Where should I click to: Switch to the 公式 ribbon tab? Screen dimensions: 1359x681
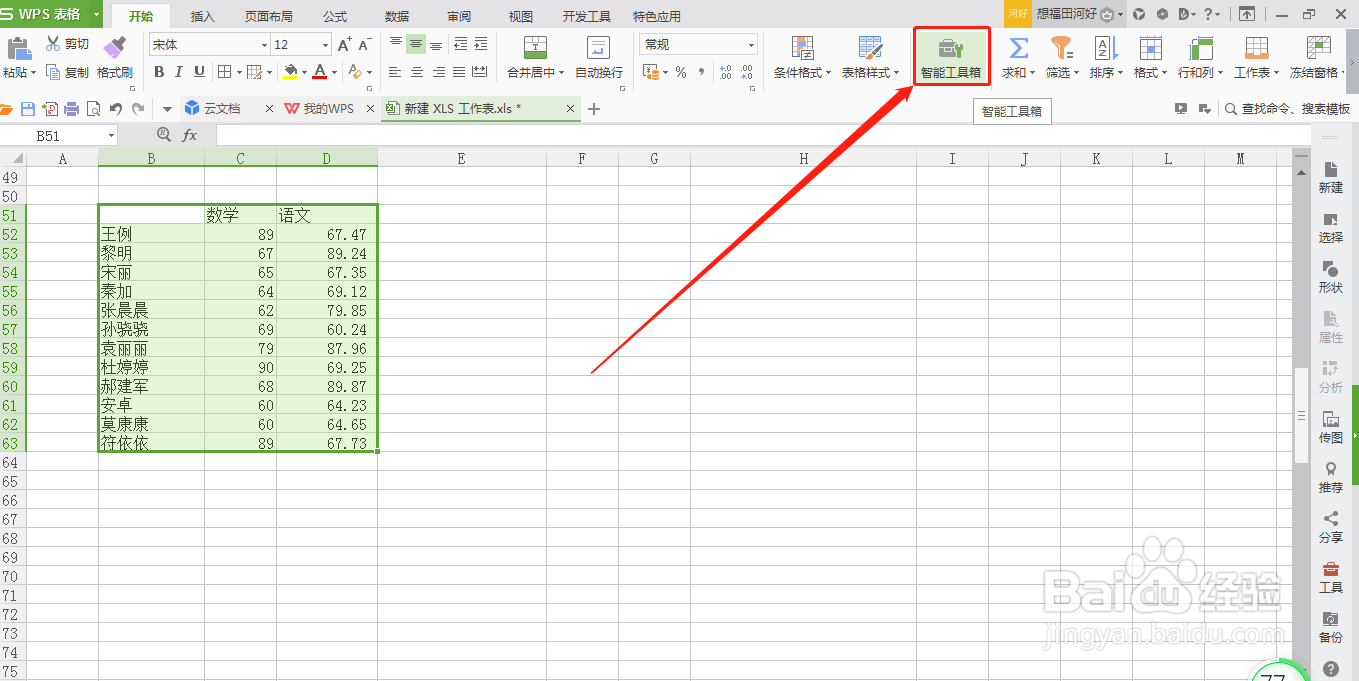335,16
